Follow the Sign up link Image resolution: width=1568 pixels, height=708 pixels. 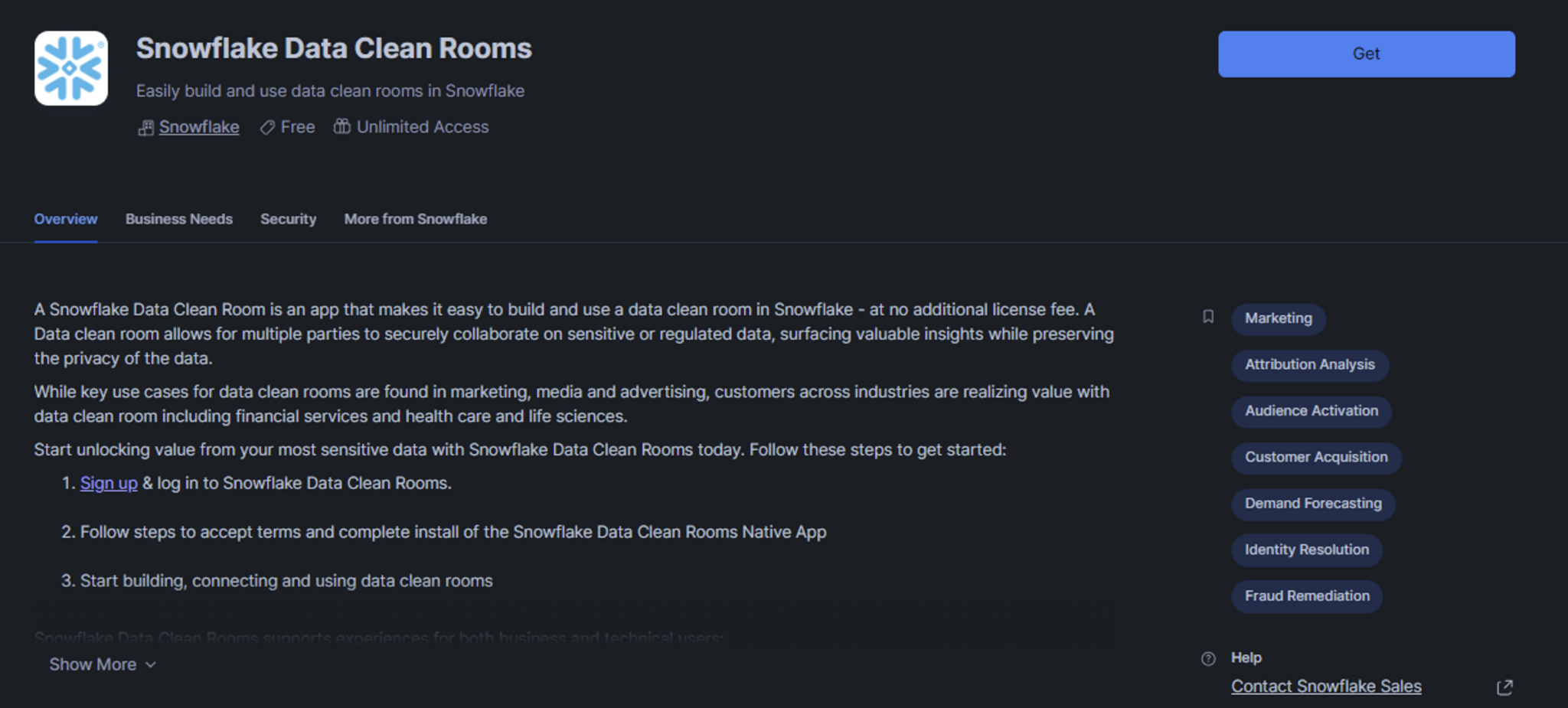(109, 483)
